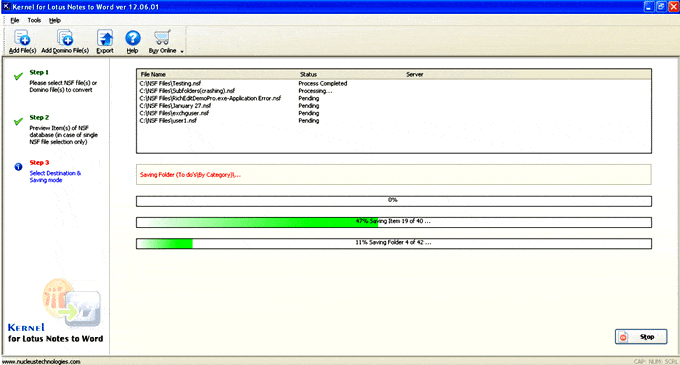Close the Kernel for Lotus Notes window
Viewport: 680px width, 365px height.
pyautogui.click(x=673, y=7)
